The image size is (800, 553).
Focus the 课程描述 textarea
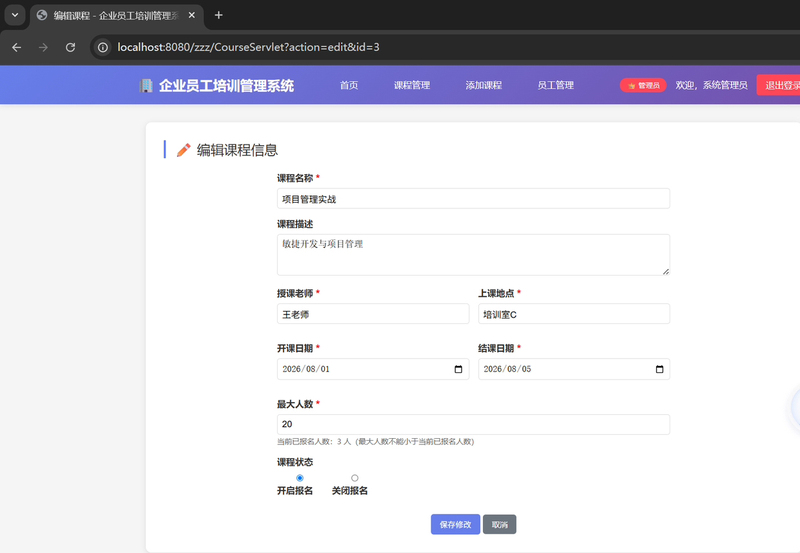coord(473,255)
